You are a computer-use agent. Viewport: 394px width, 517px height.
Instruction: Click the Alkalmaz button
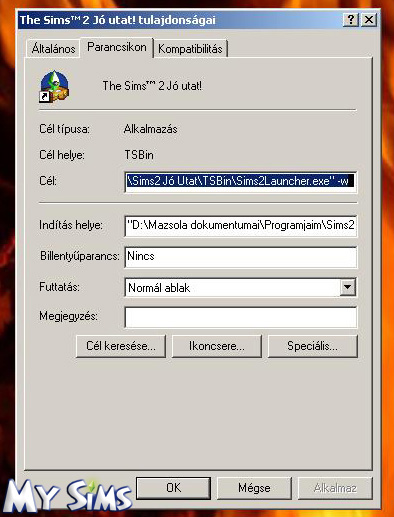[x=335, y=488]
